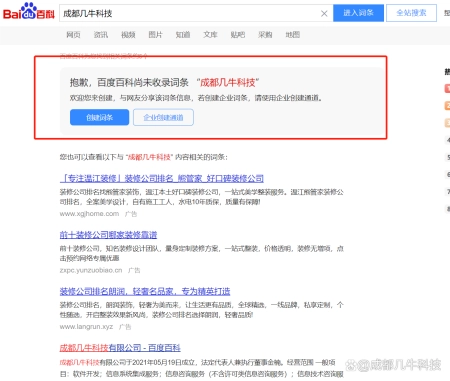The height and width of the screenshot is (381, 450).
Task: Open the 地图 tab
Action: pos(293,35)
